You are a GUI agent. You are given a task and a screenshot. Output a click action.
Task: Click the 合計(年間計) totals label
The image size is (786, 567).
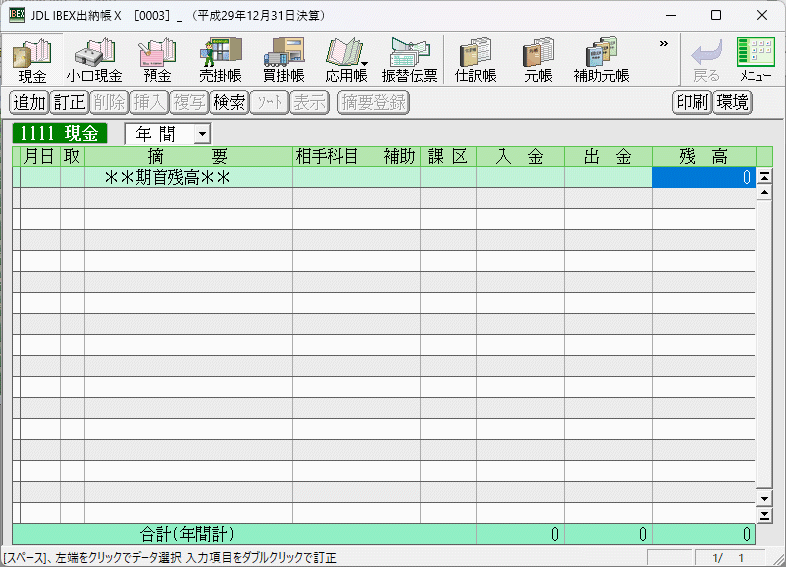(x=187, y=534)
